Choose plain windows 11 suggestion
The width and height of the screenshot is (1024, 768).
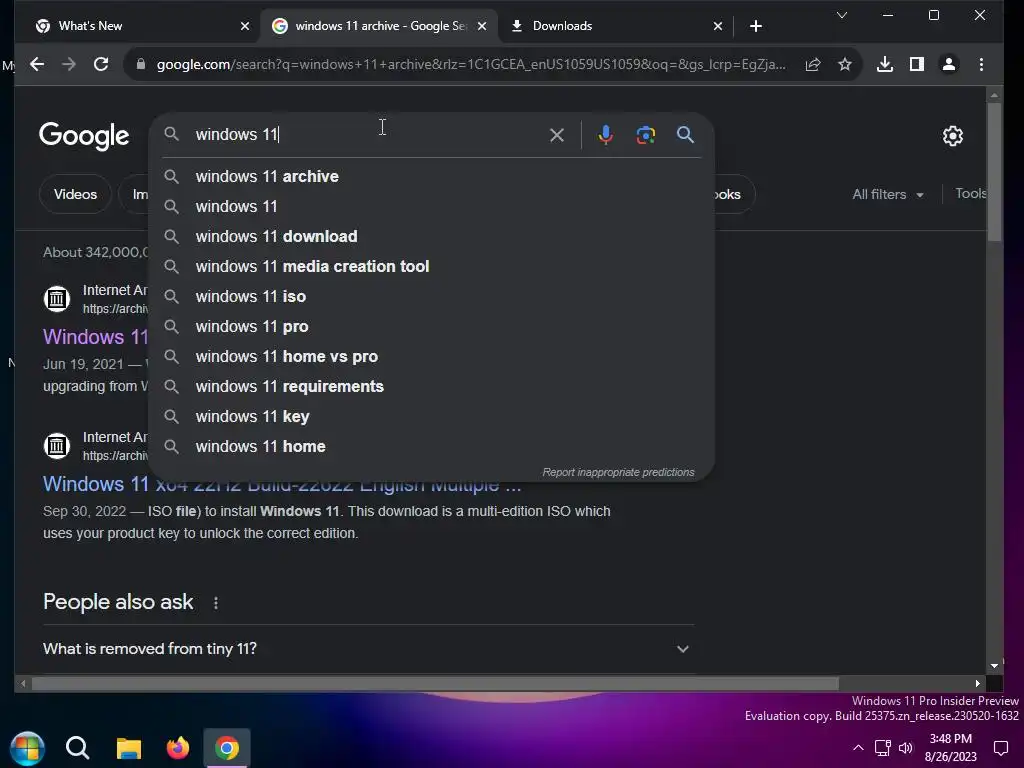click(x=432, y=206)
